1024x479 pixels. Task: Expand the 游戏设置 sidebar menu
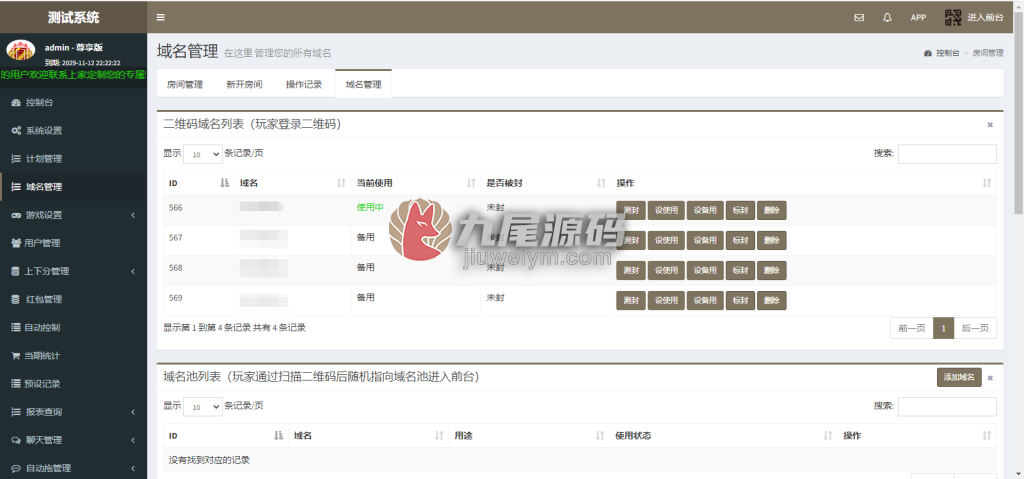tap(73, 215)
